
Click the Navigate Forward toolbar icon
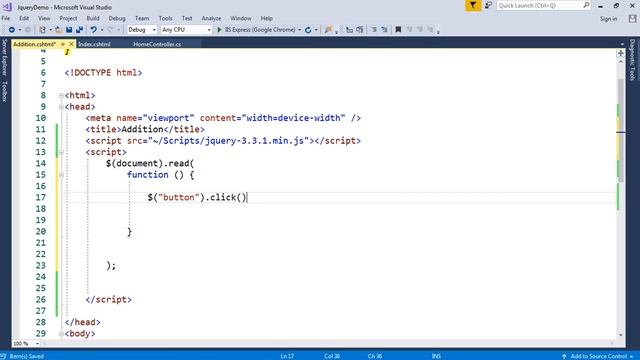click(x=28, y=30)
